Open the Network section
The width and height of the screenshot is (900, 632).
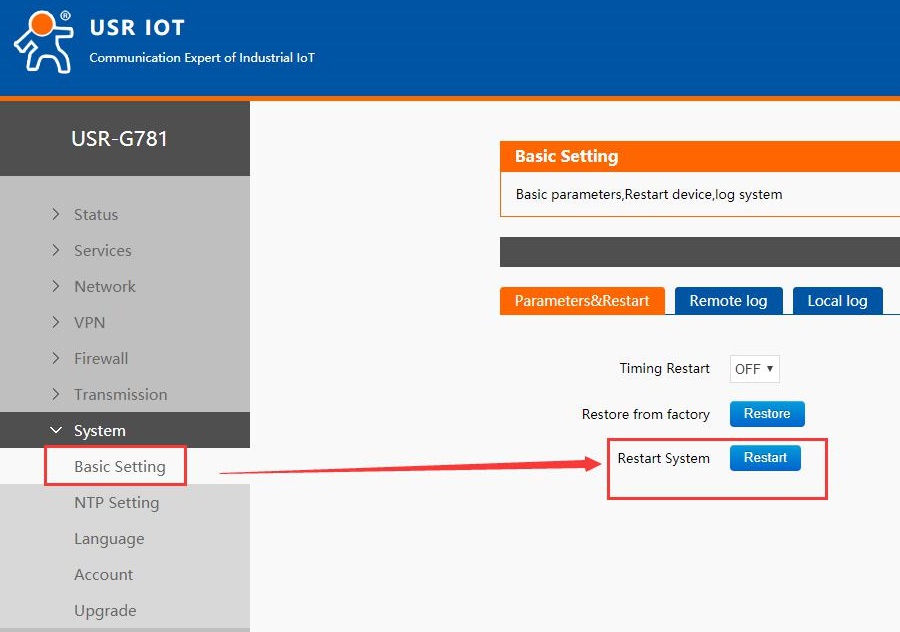tap(105, 286)
